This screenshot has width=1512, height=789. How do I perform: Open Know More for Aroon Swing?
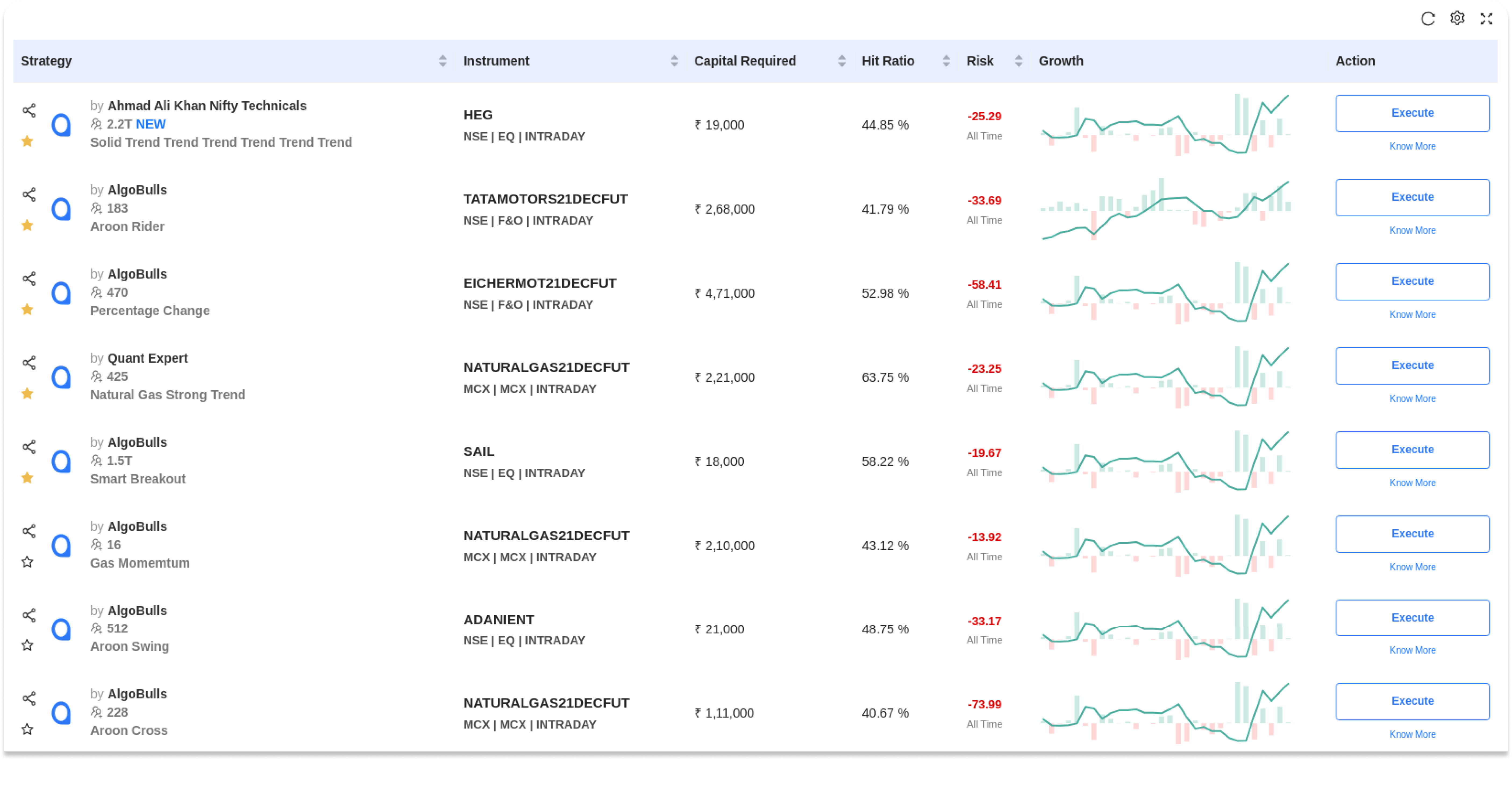point(1412,651)
